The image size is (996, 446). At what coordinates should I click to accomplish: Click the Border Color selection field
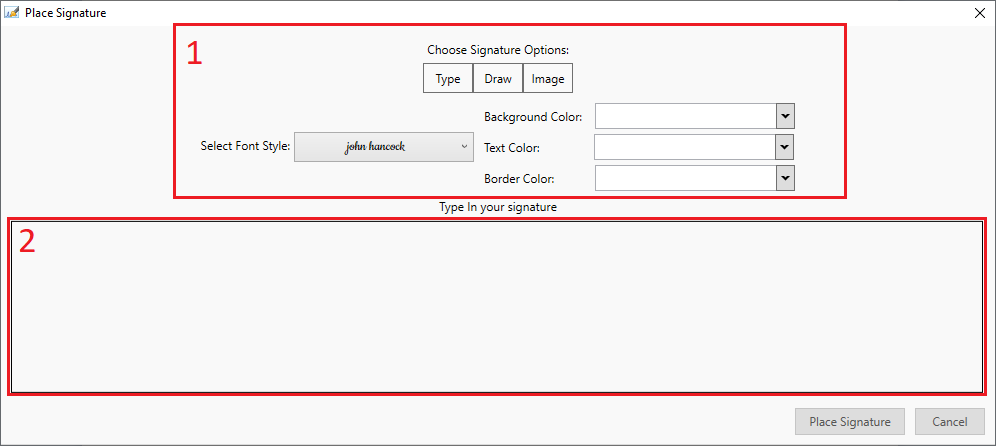(685, 178)
